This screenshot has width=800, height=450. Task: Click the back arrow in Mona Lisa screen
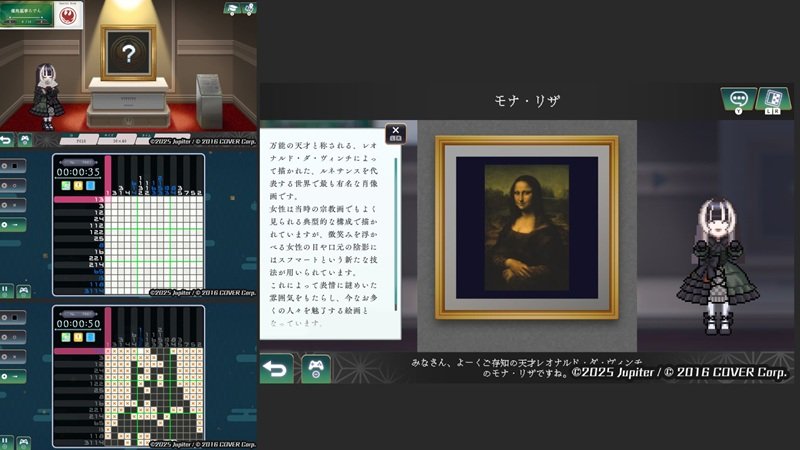(277, 368)
